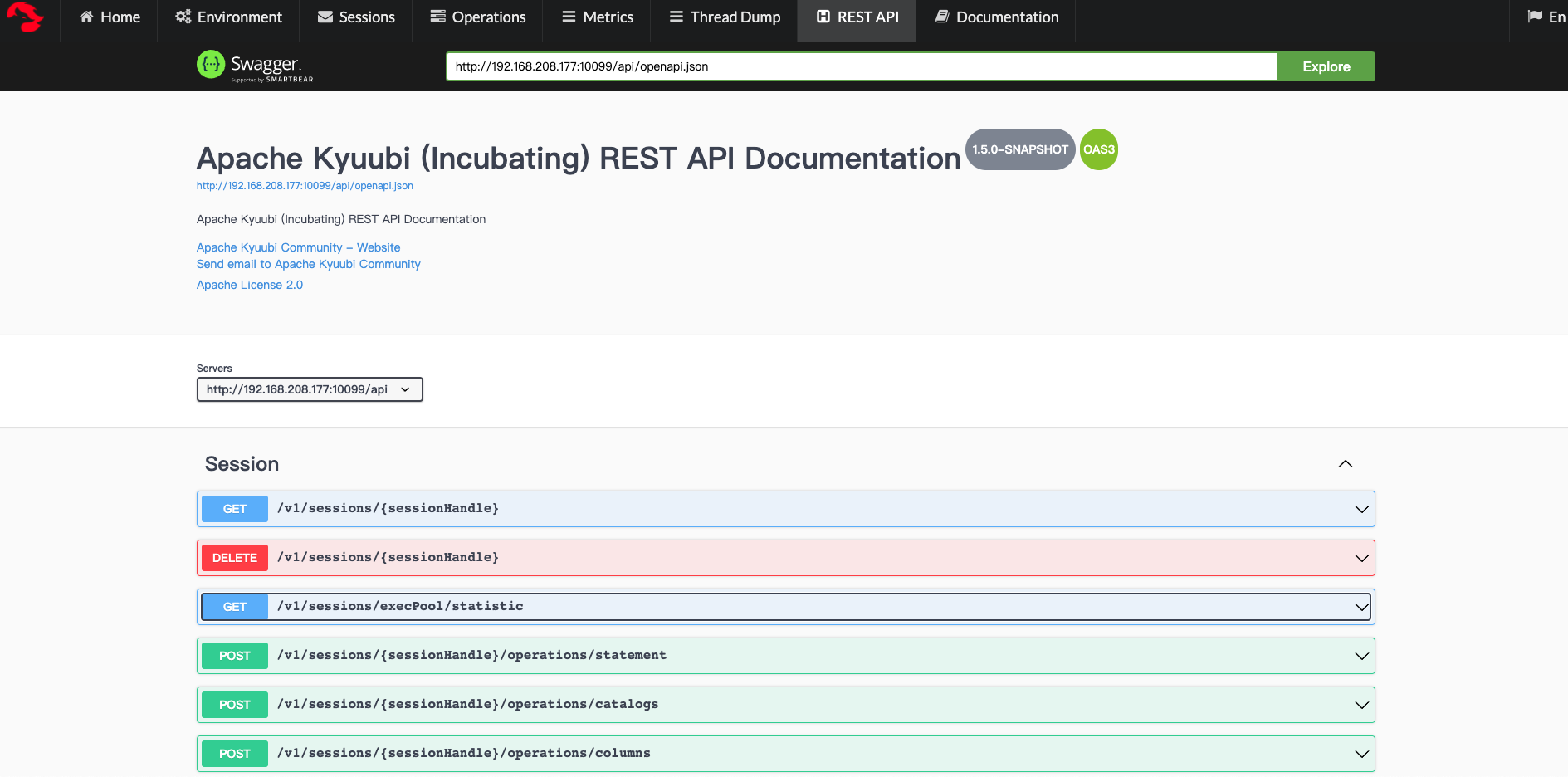Screen dimensions: 1568x777
Task: Click the red DELETE method badge
Action: [x=235, y=558]
